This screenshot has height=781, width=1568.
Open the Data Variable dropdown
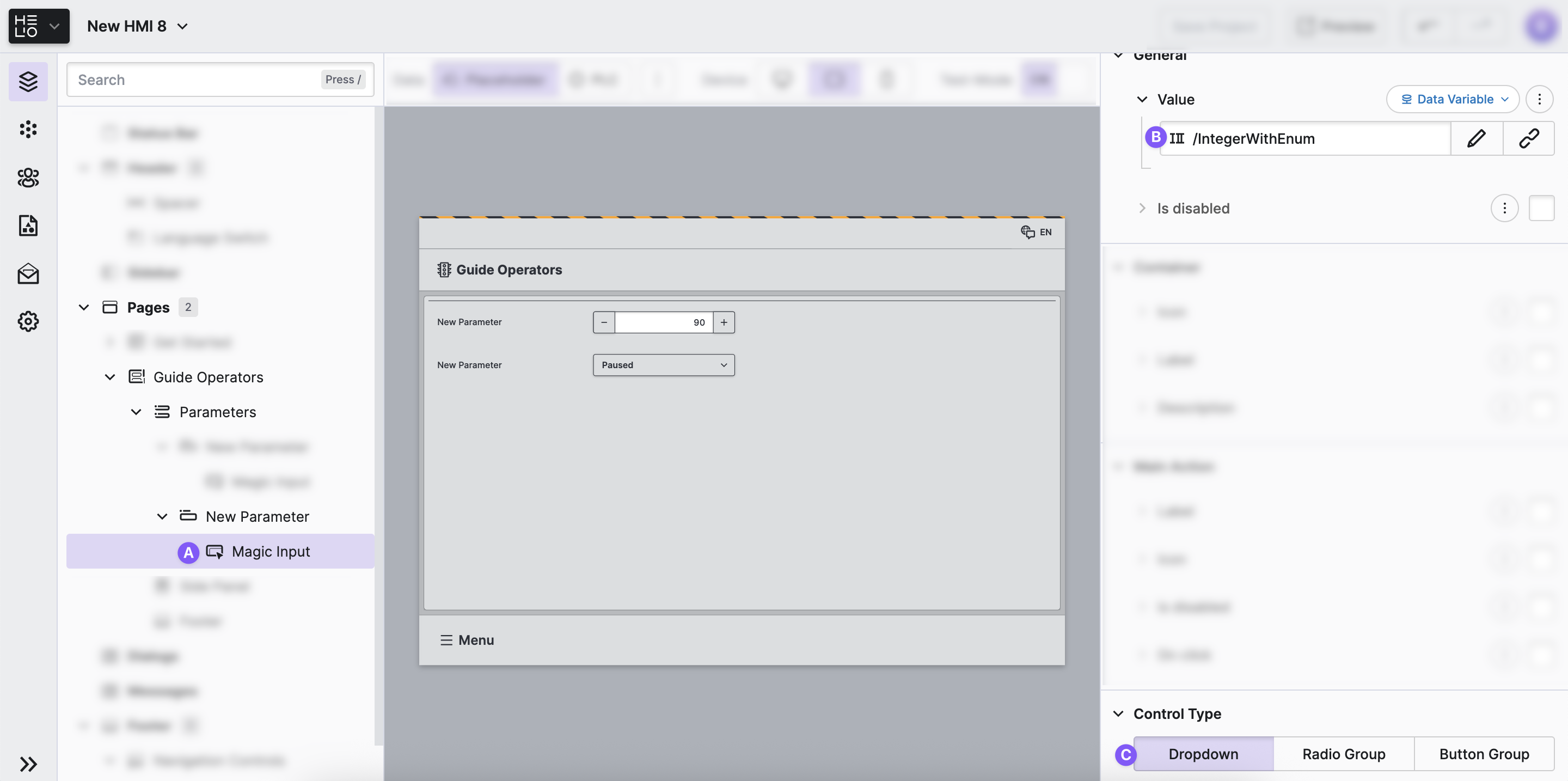point(1453,99)
